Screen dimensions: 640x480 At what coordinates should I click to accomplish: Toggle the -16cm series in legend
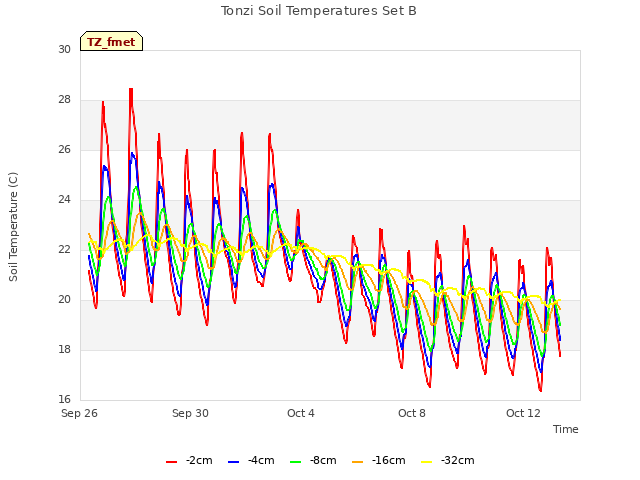click(379, 461)
